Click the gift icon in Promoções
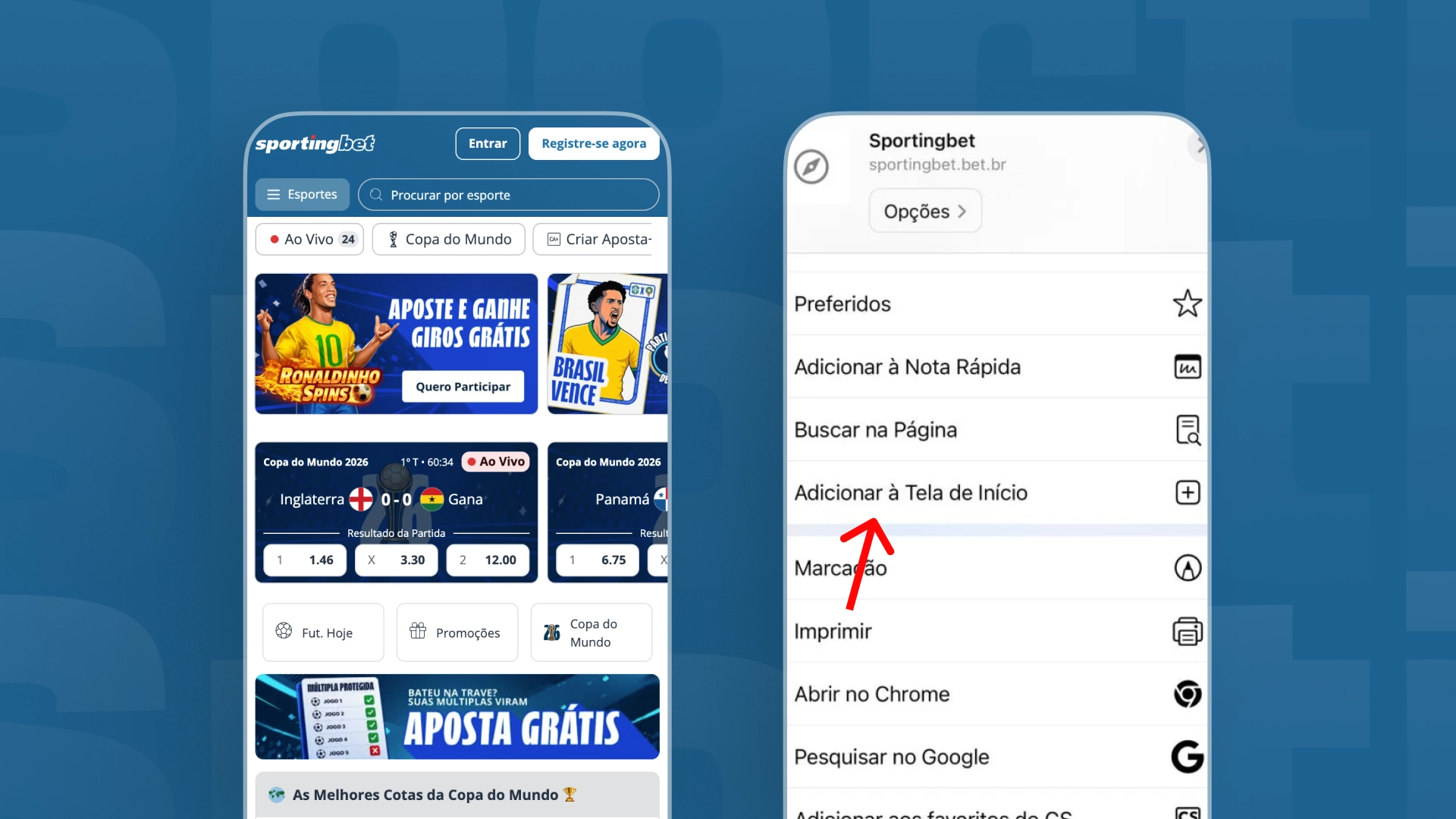The image size is (1456, 819). (x=418, y=631)
